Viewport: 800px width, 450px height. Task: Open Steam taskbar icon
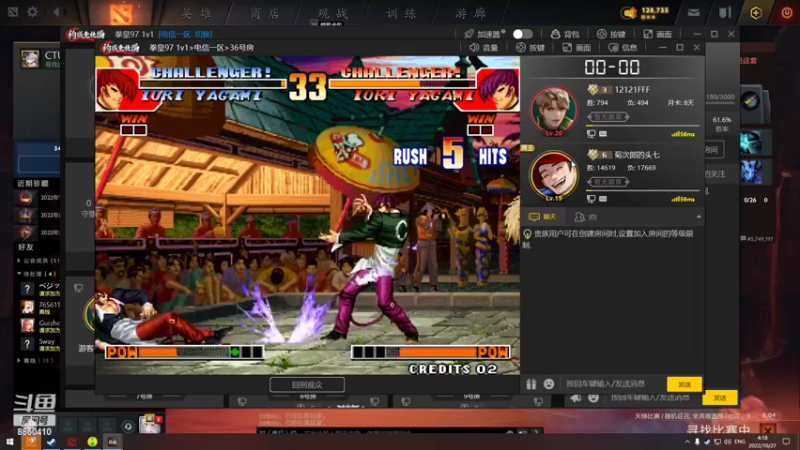(x=51, y=442)
